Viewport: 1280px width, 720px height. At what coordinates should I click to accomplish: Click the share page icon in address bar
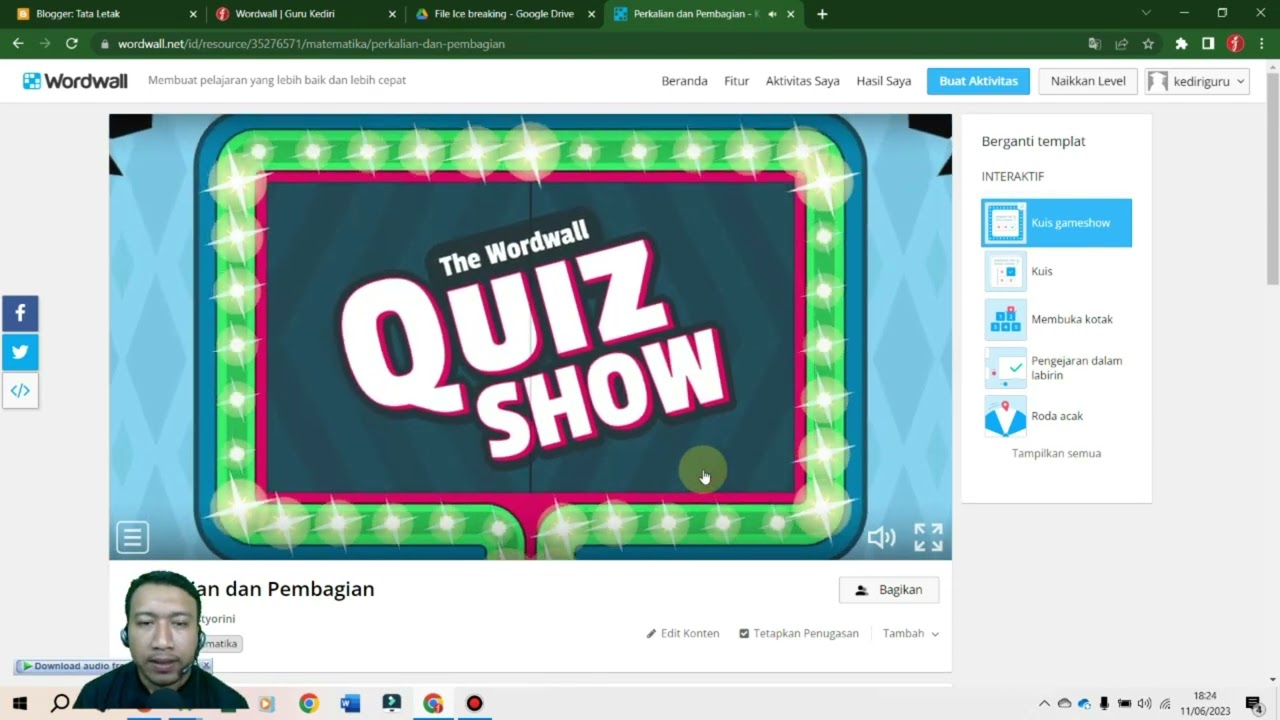[1122, 44]
